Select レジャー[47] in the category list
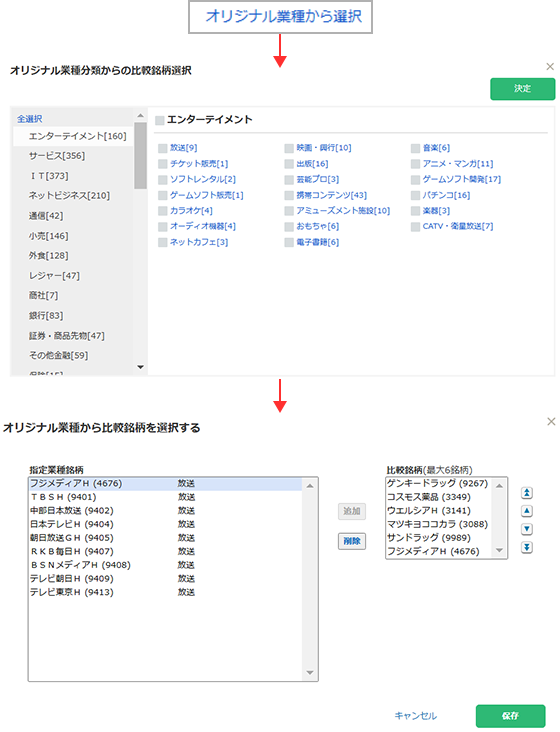Viewport: 560px width, 732px height. pyautogui.click(x=73, y=275)
